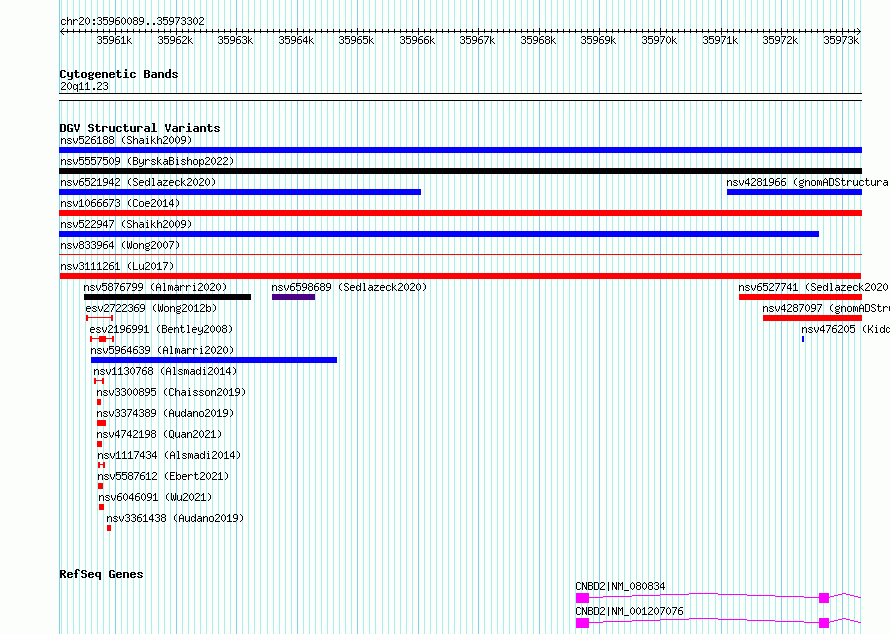Image resolution: width=890 pixels, height=634 pixels.
Task: Click the blue nsv6521942 variant bar
Action: pyautogui.click(x=240, y=192)
